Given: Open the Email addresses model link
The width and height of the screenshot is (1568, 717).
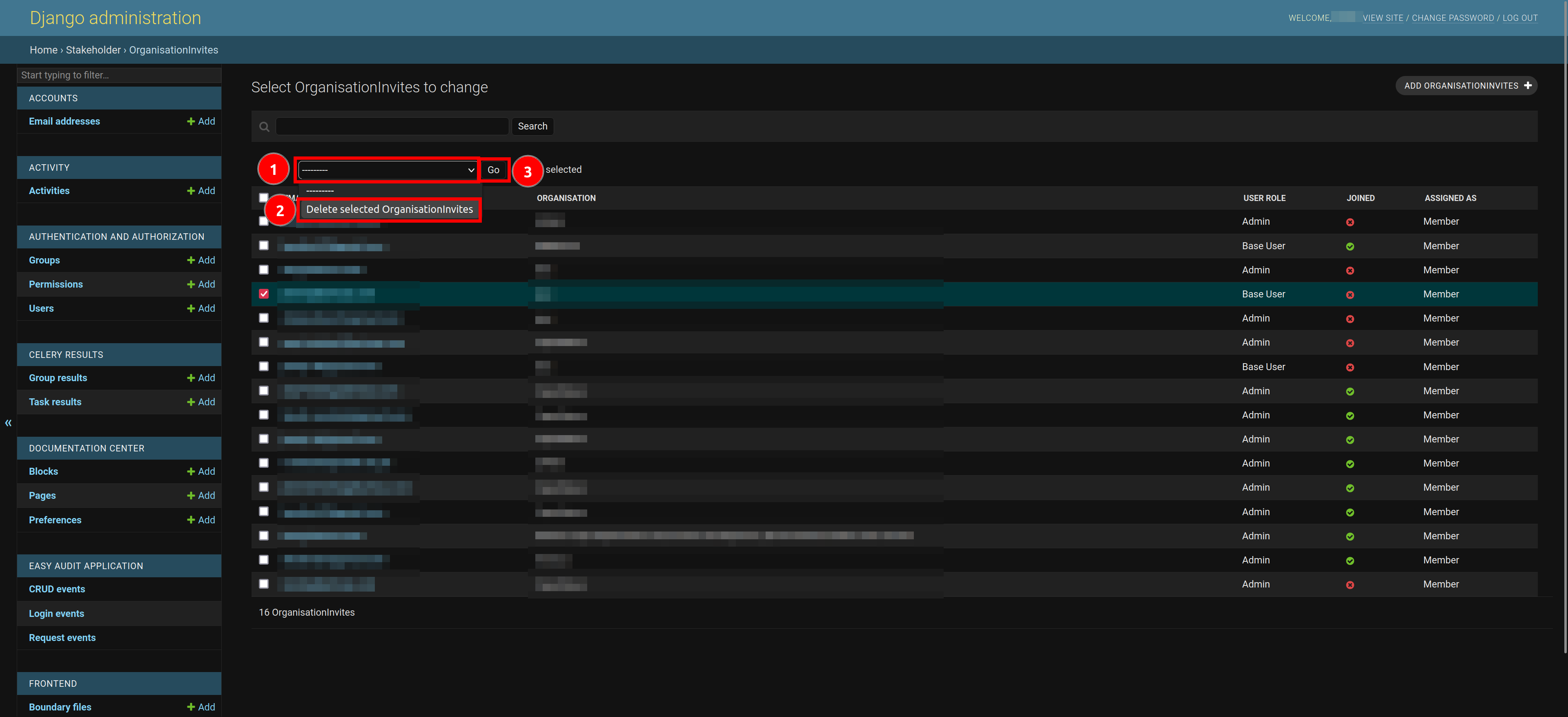Looking at the screenshot, I should 65,121.
